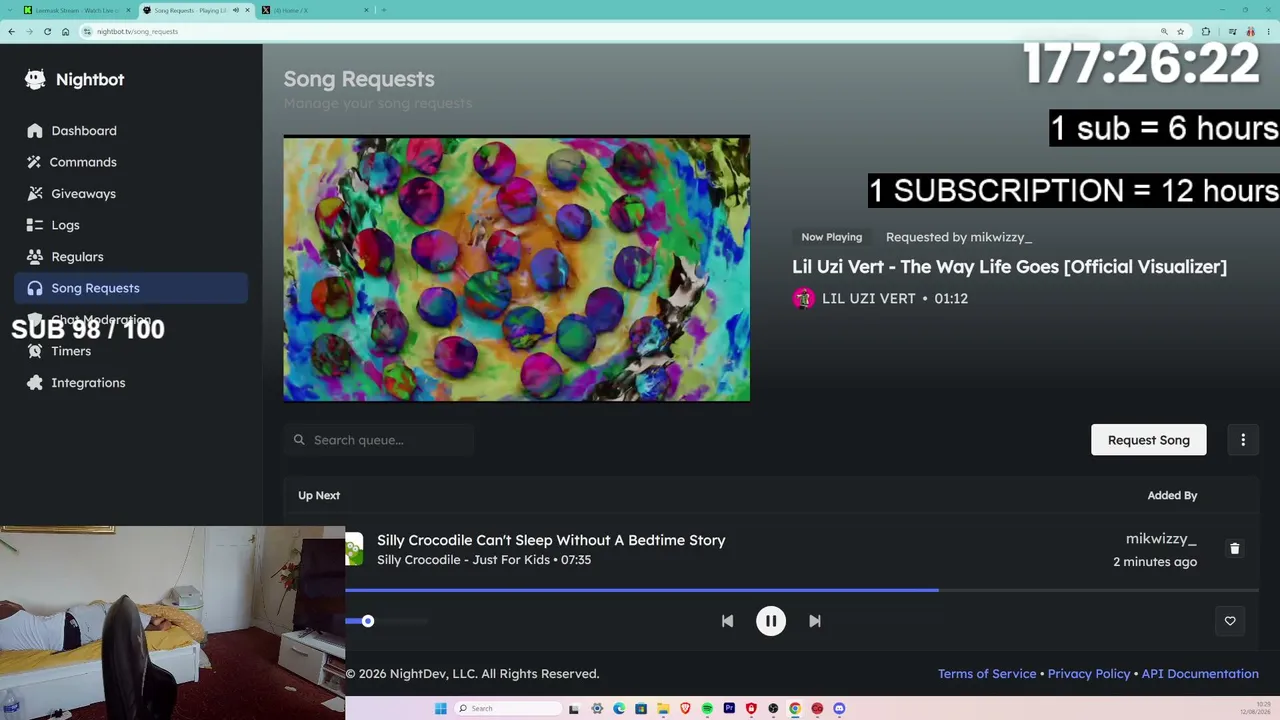
Task: Mute the Song Requests tab audio icon
Action: pos(236,10)
